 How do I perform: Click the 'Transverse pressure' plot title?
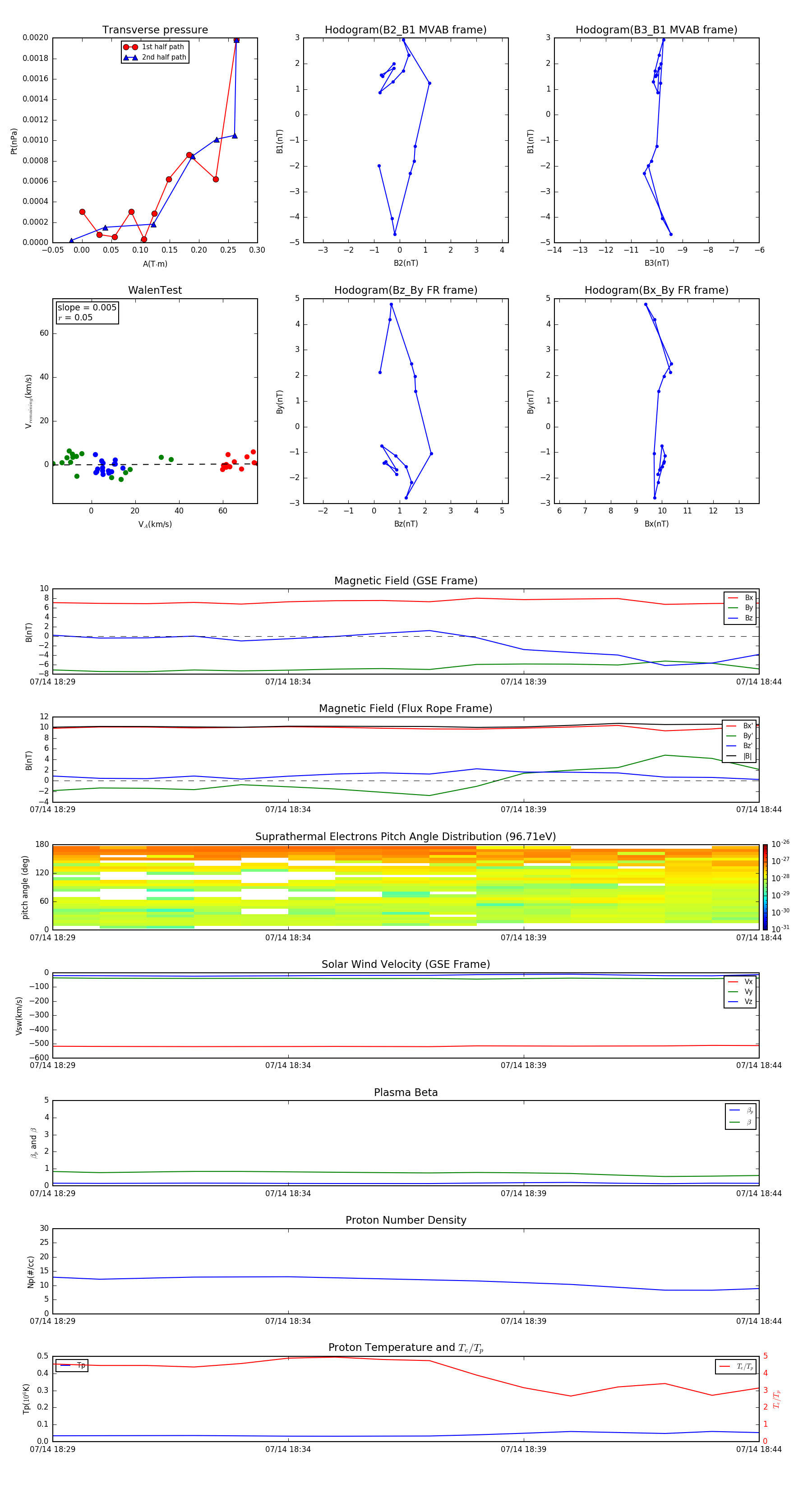pos(155,30)
